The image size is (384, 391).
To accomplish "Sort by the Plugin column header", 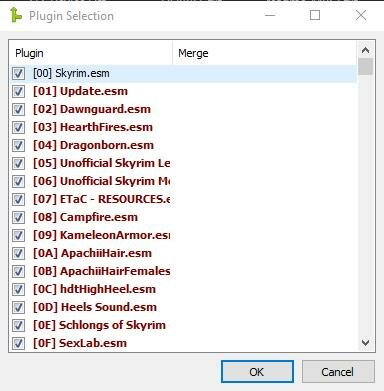I will (91, 53).
